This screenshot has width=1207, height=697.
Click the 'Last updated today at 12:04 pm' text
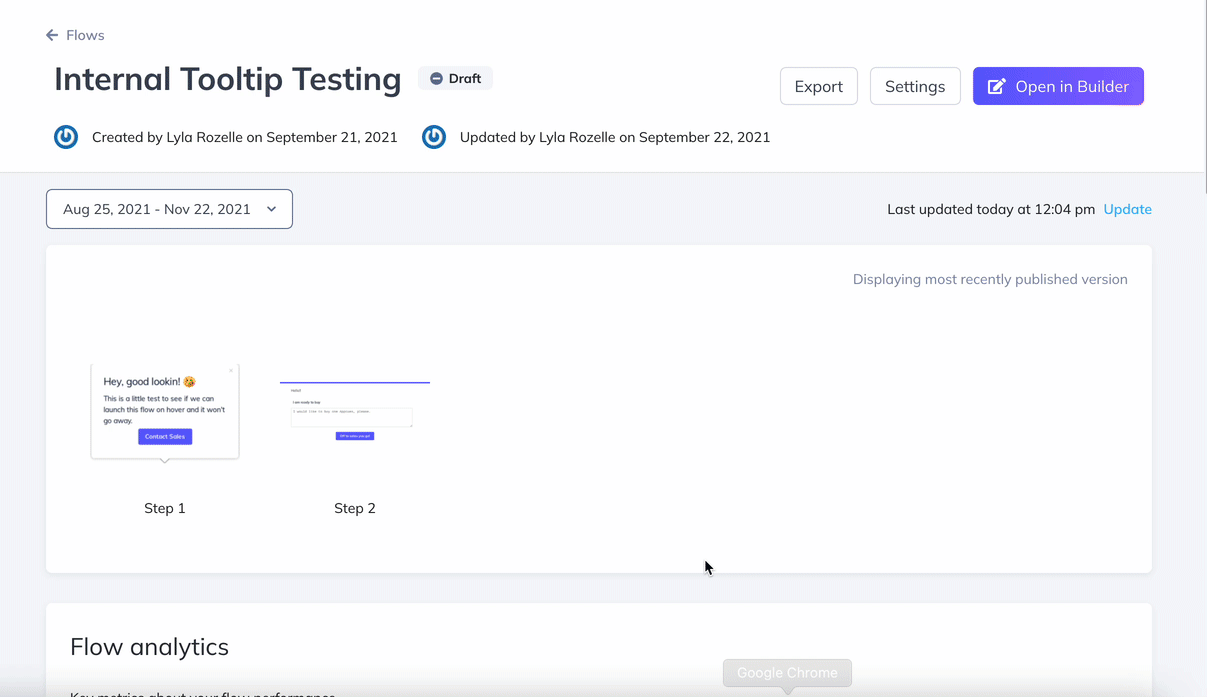[991, 209]
